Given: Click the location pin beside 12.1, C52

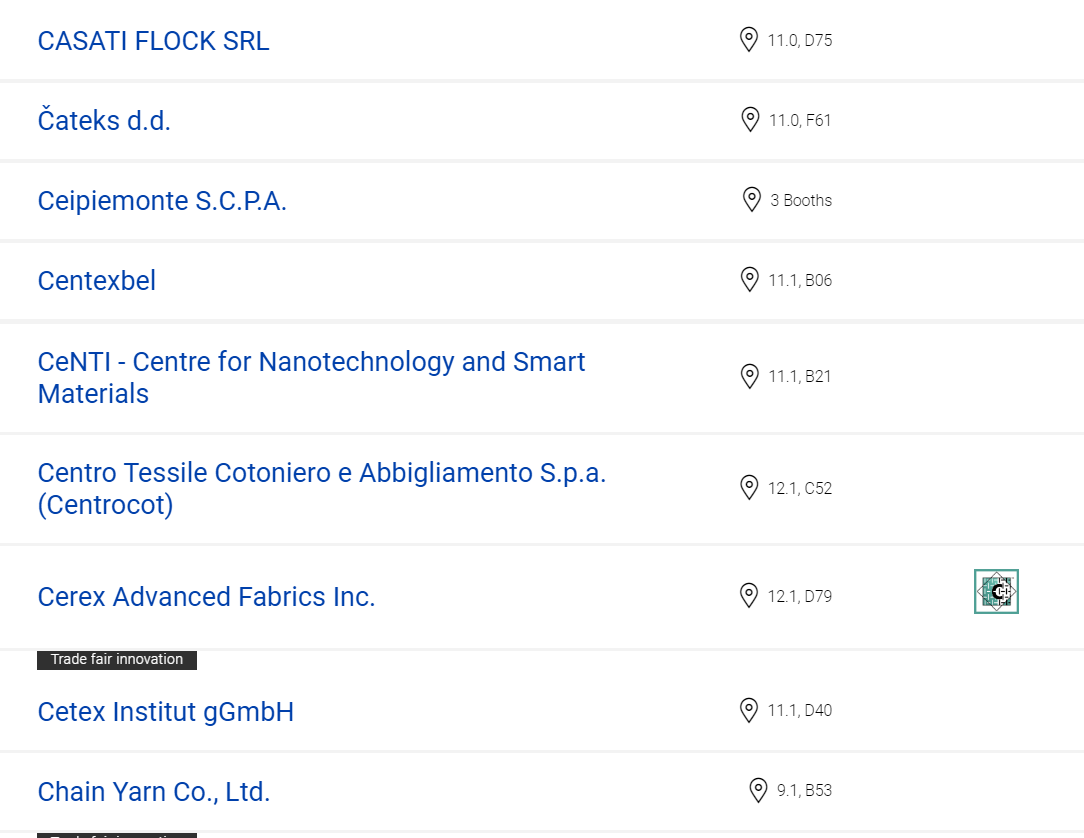Looking at the screenshot, I should (x=749, y=487).
